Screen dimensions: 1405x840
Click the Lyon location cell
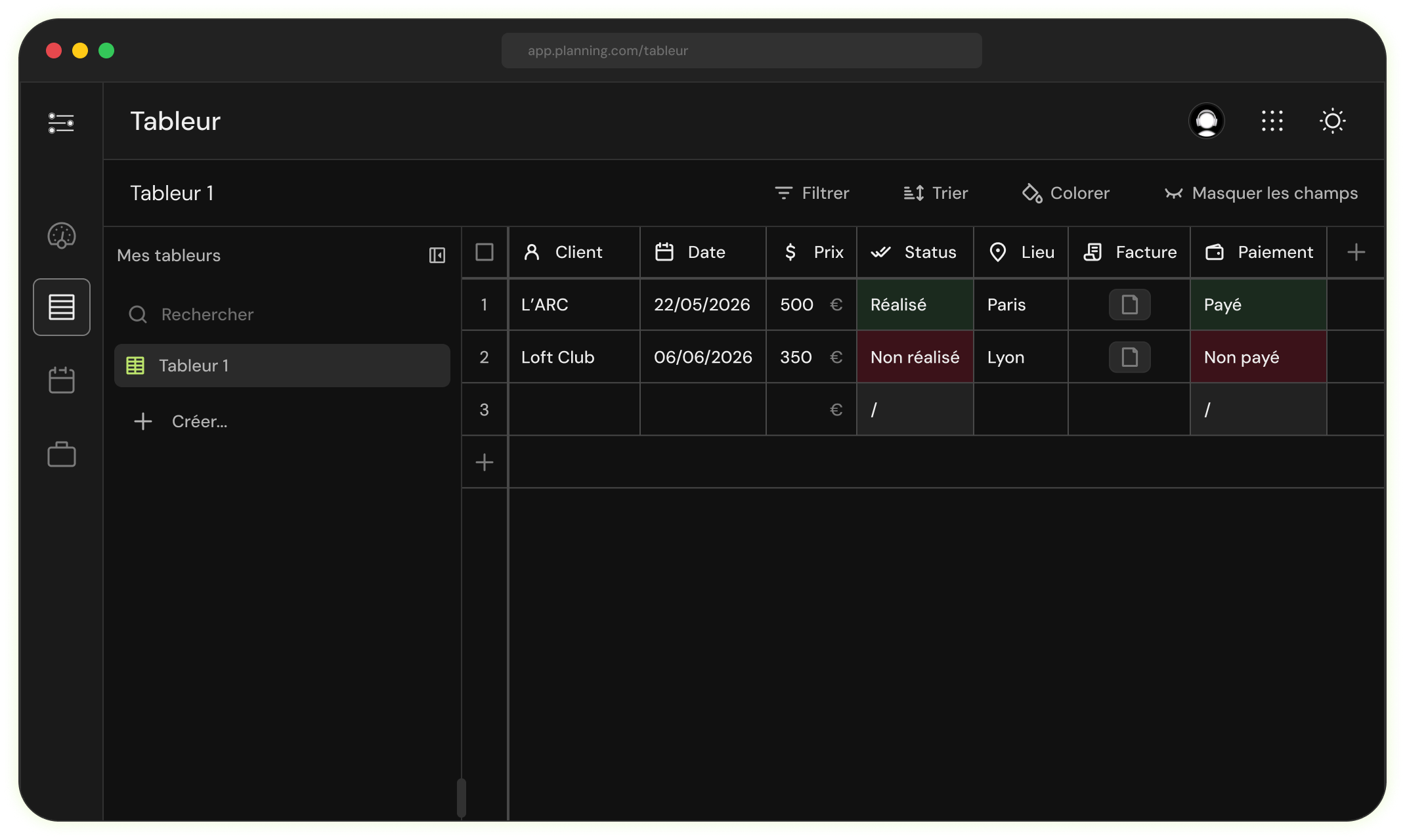click(1021, 357)
